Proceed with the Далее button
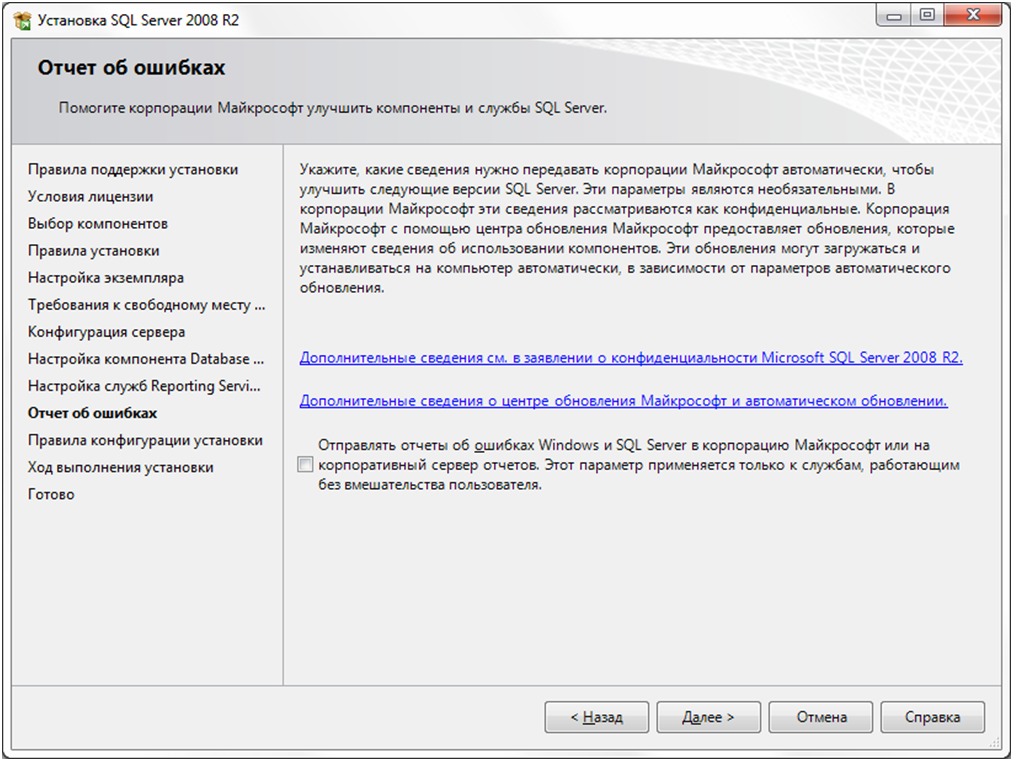The width and height of the screenshot is (1013, 761). (x=708, y=717)
